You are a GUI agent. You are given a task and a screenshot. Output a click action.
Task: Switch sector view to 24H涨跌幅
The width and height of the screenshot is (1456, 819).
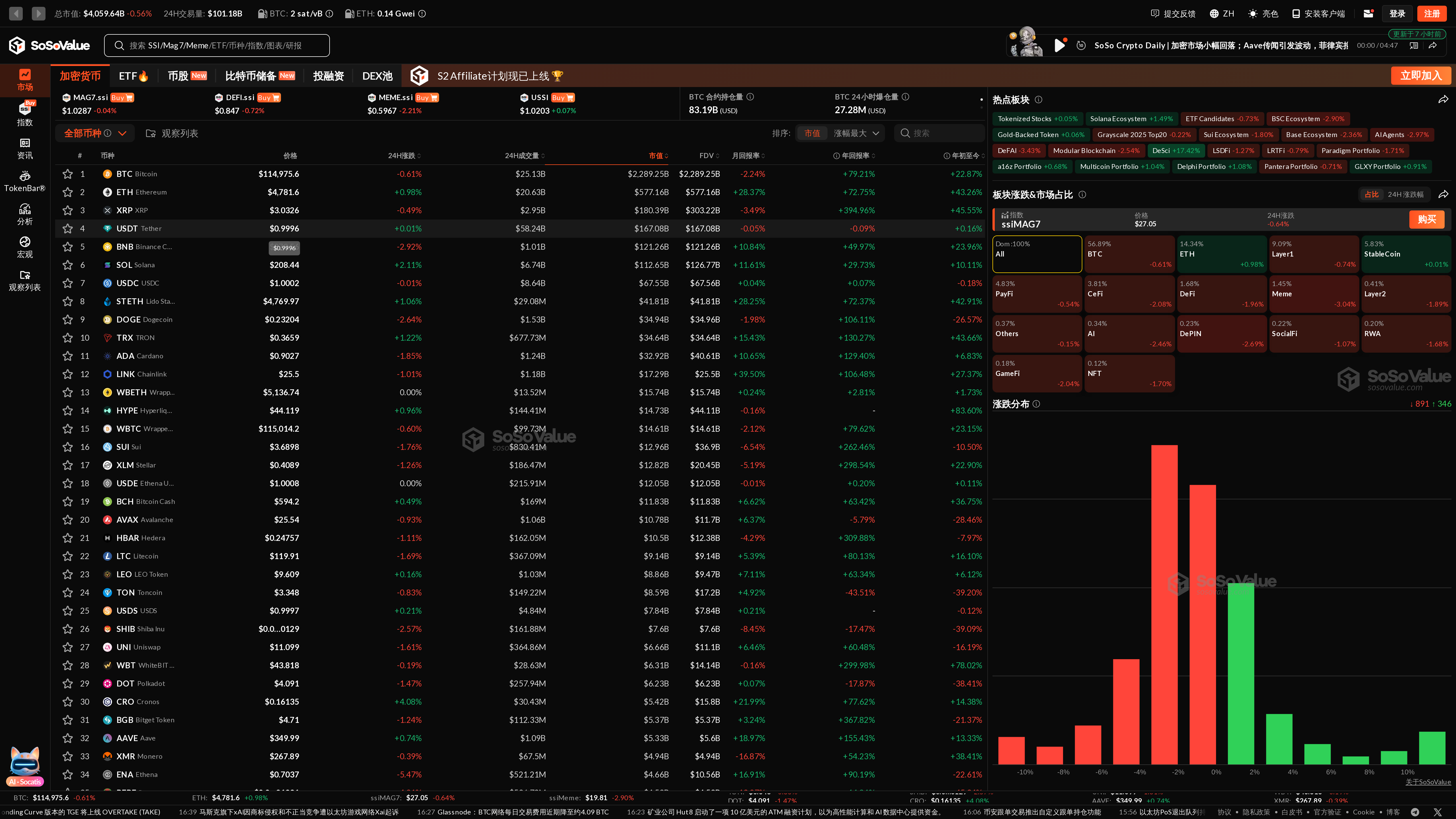pyautogui.click(x=1405, y=195)
